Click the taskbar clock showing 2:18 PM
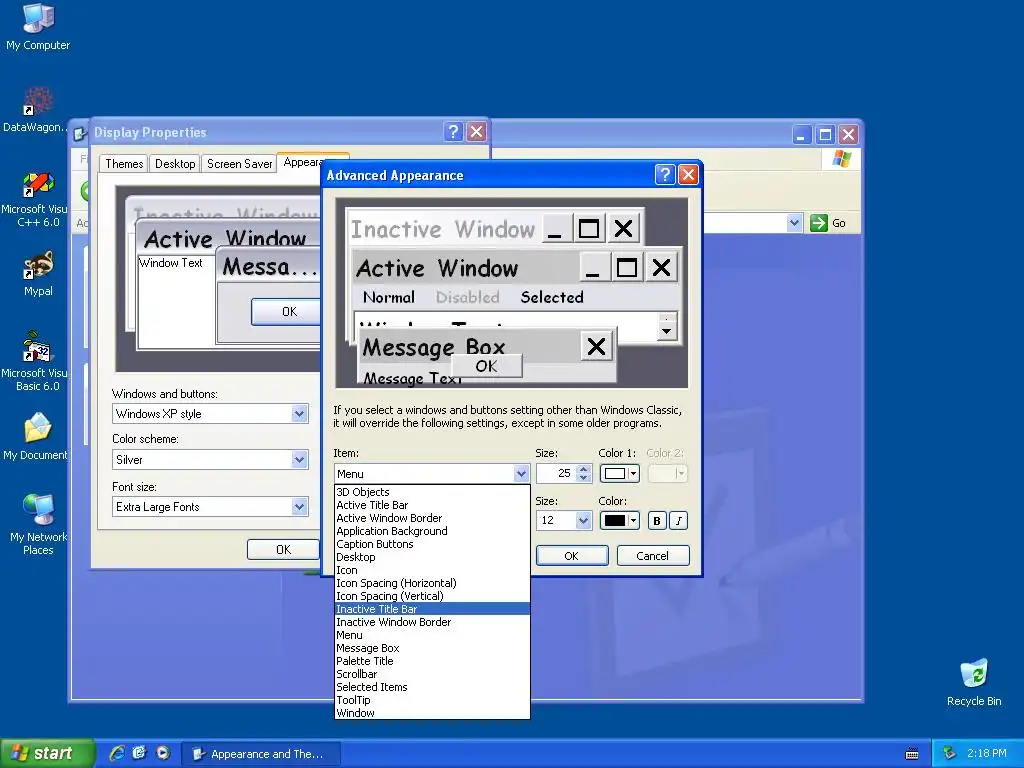The width and height of the screenshot is (1024, 768). [x=986, y=754]
